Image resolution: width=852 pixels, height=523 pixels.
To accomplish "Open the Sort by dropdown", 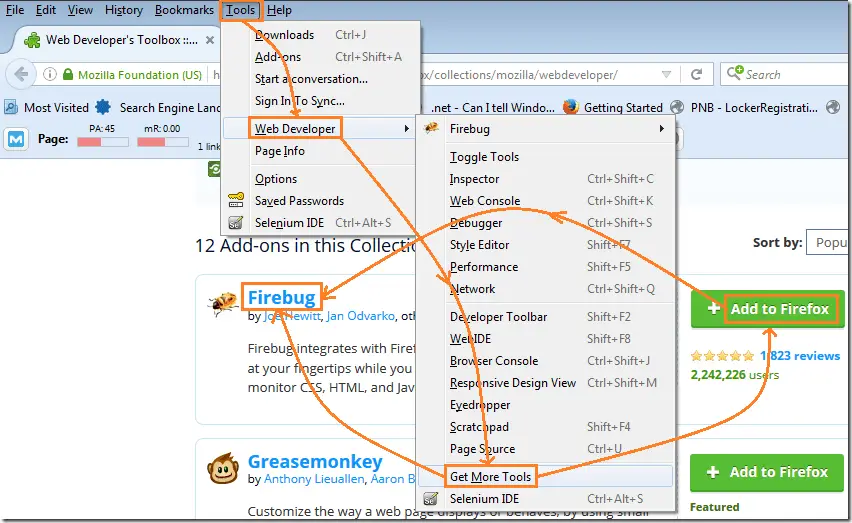I will (x=829, y=243).
